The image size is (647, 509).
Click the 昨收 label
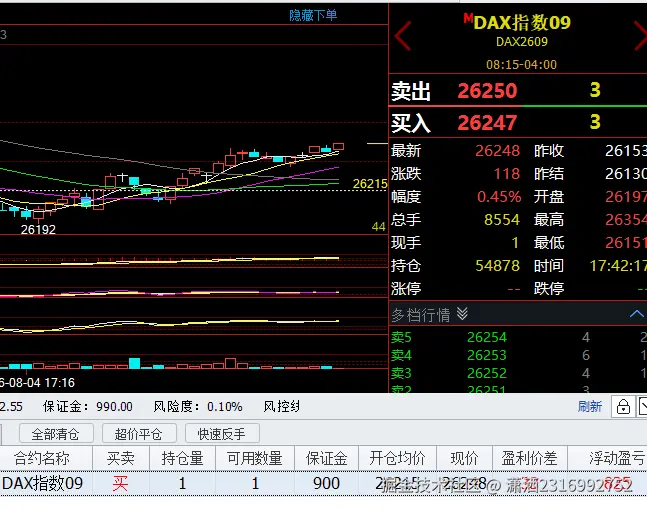[549, 151]
